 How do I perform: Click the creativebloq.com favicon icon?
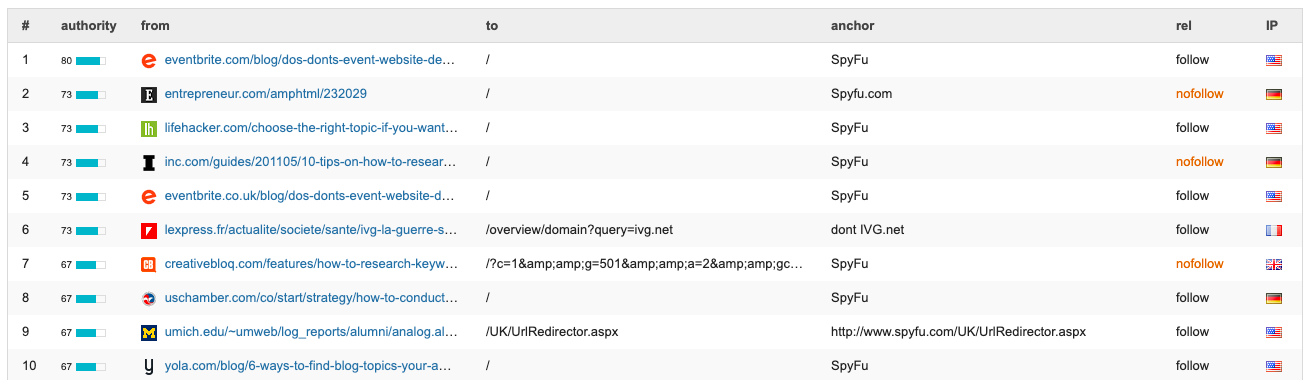point(149,264)
